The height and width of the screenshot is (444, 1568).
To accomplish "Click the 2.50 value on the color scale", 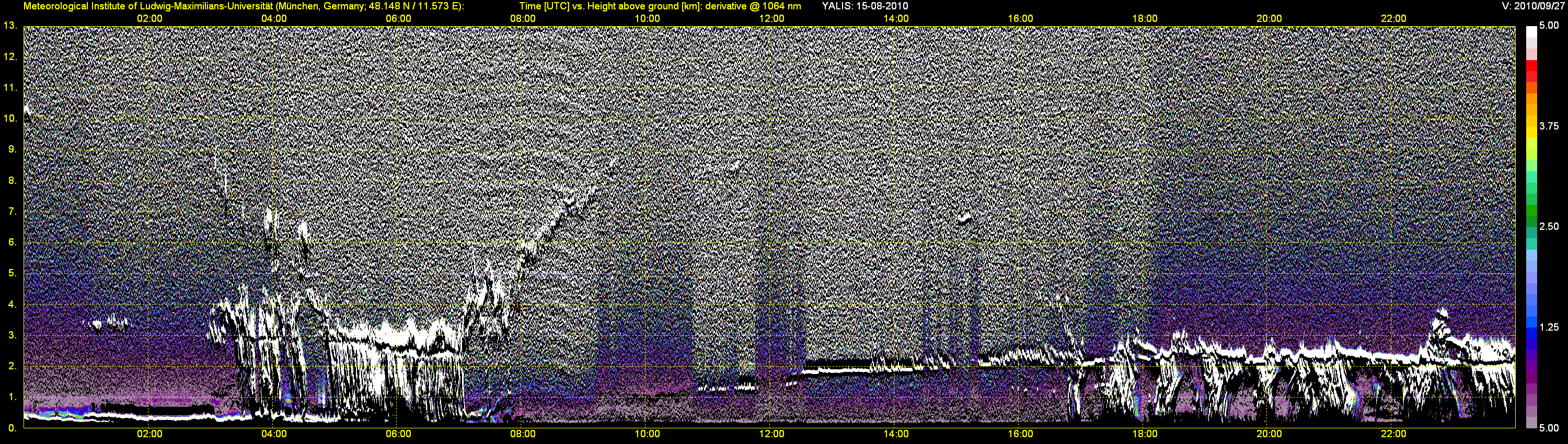I will click(1549, 226).
